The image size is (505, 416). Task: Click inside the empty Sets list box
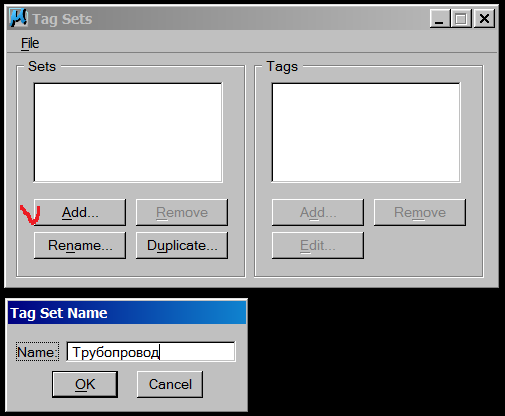coord(128,133)
